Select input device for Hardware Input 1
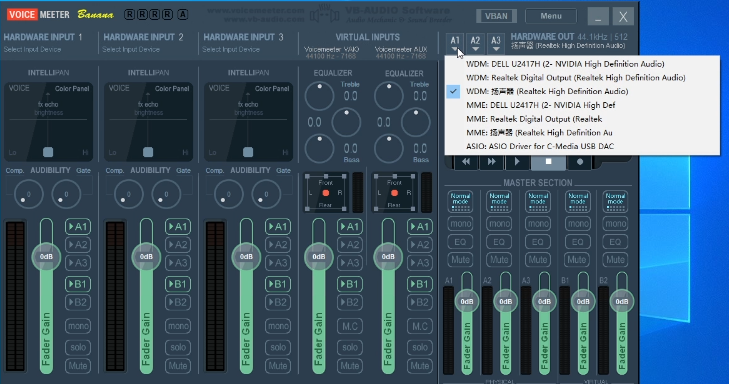Screen dimensions: 729x384 pyautogui.click(x=33, y=49)
